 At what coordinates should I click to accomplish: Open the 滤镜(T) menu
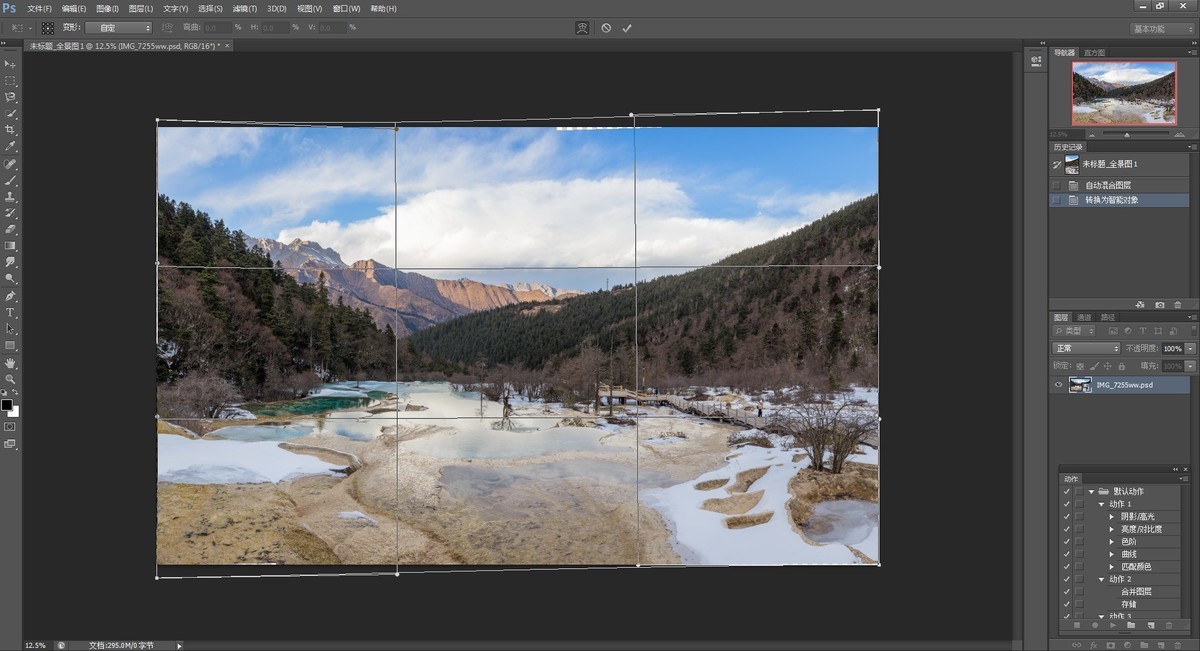click(246, 8)
